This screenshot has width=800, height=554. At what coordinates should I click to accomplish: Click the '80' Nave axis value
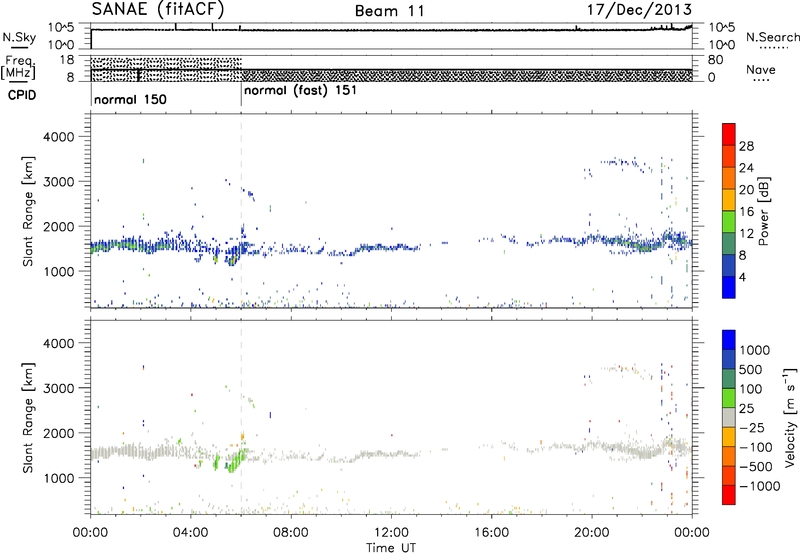(x=715, y=60)
